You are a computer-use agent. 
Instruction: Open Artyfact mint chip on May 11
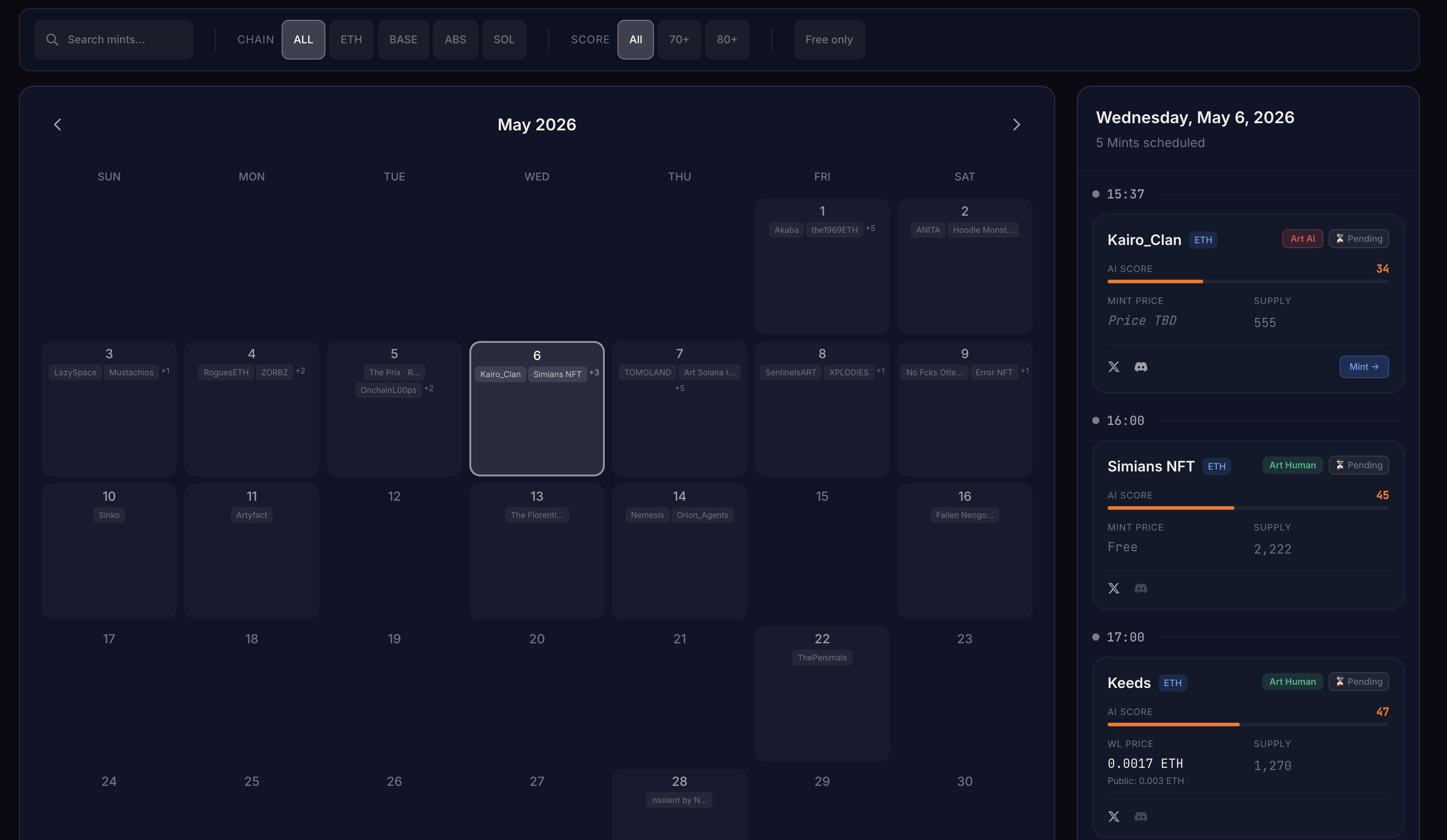click(x=251, y=515)
